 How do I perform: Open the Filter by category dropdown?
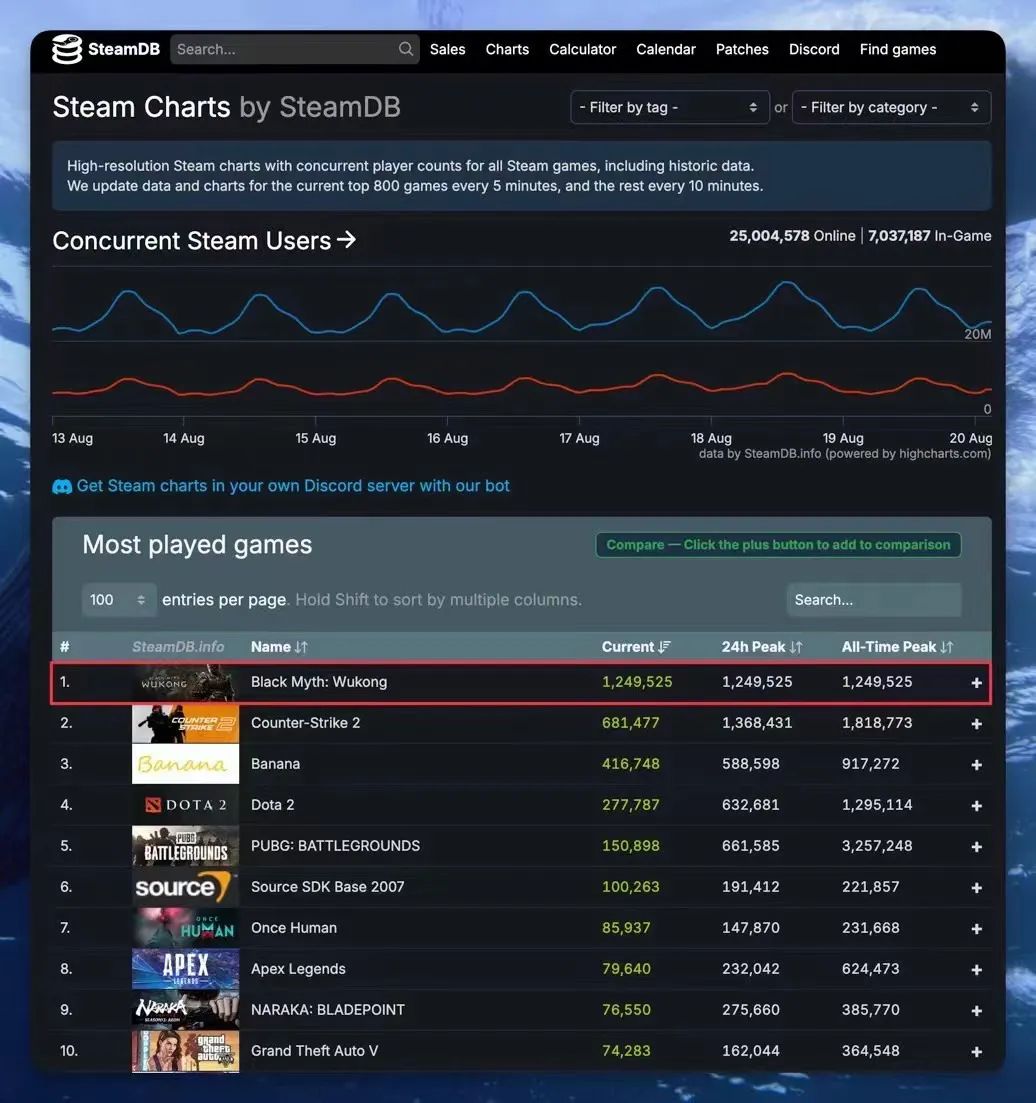[891, 108]
